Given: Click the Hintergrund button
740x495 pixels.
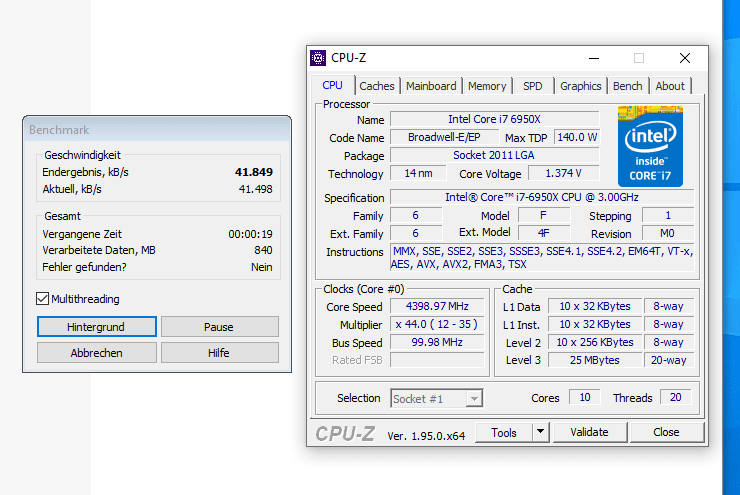Looking at the screenshot, I should tap(97, 327).
